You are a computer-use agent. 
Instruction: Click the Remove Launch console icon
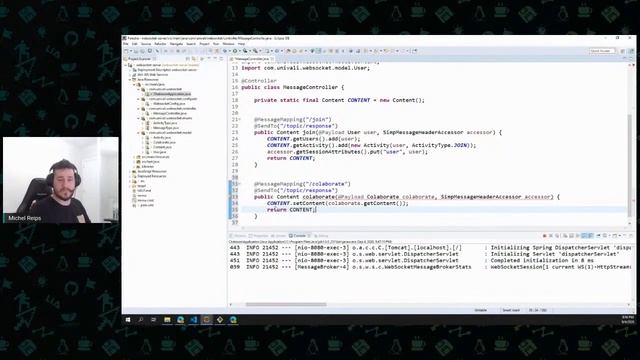(551, 236)
